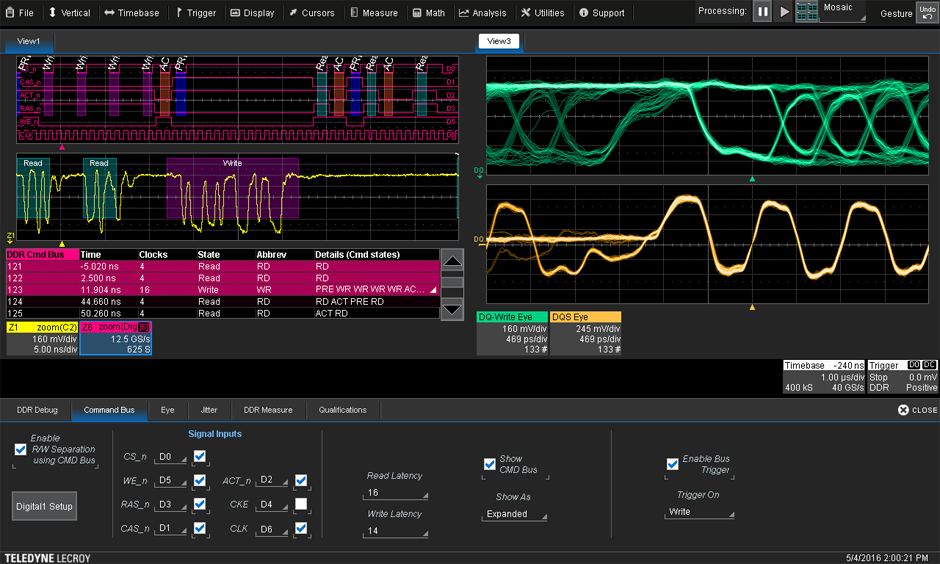
Task: Uncheck the Show CMD Bus checkbox
Action: (x=489, y=464)
